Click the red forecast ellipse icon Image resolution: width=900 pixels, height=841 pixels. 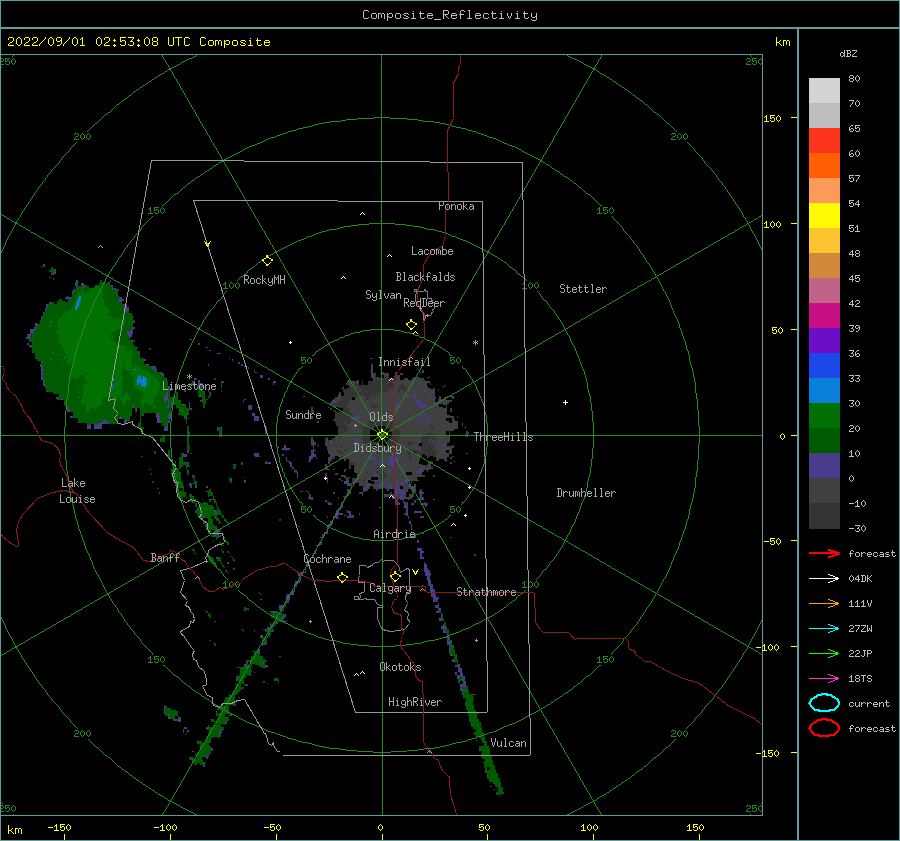(x=824, y=728)
